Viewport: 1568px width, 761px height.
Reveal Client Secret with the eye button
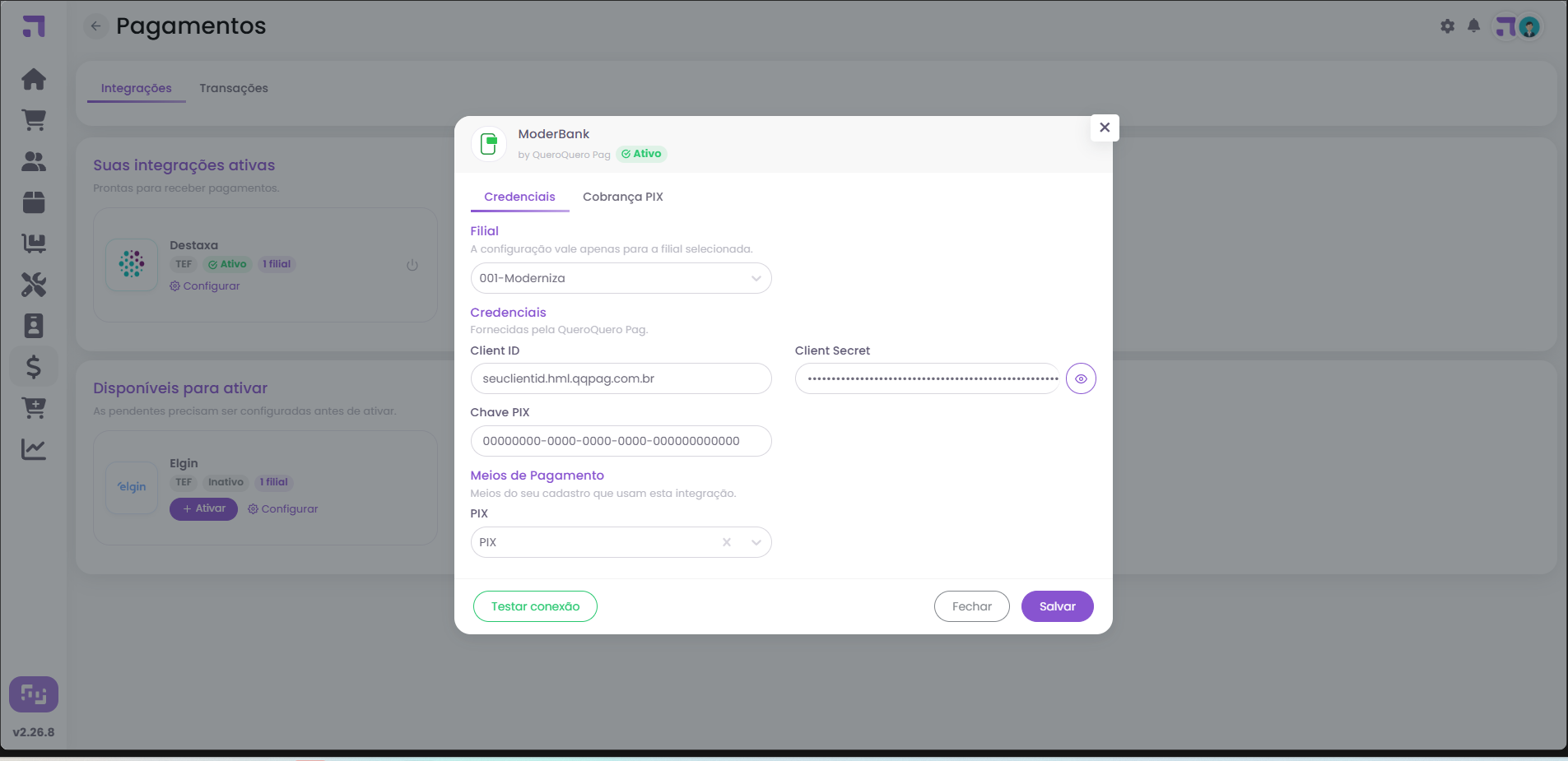click(1081, 378)
